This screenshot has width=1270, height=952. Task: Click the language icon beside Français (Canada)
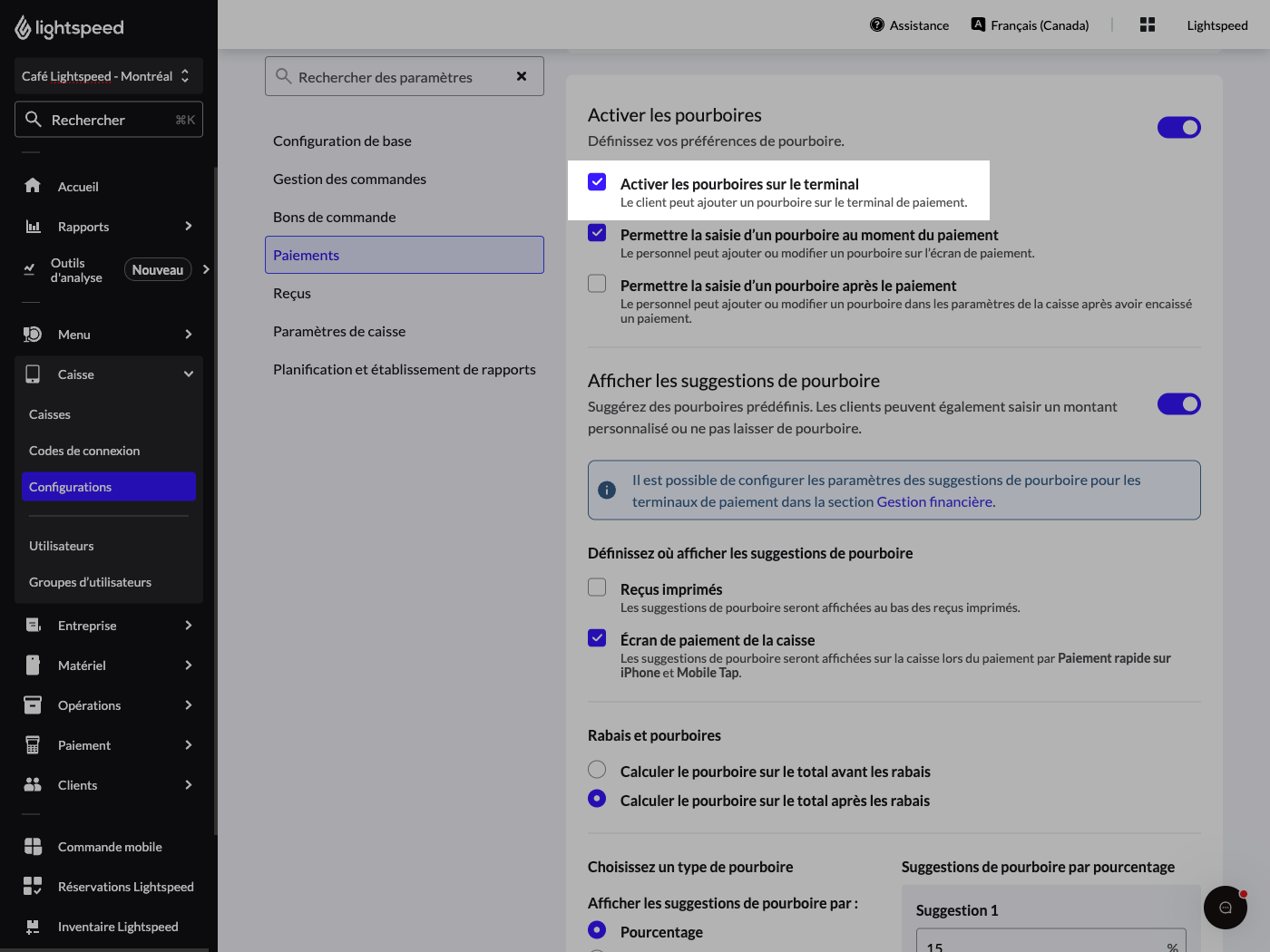pos(978,24)
